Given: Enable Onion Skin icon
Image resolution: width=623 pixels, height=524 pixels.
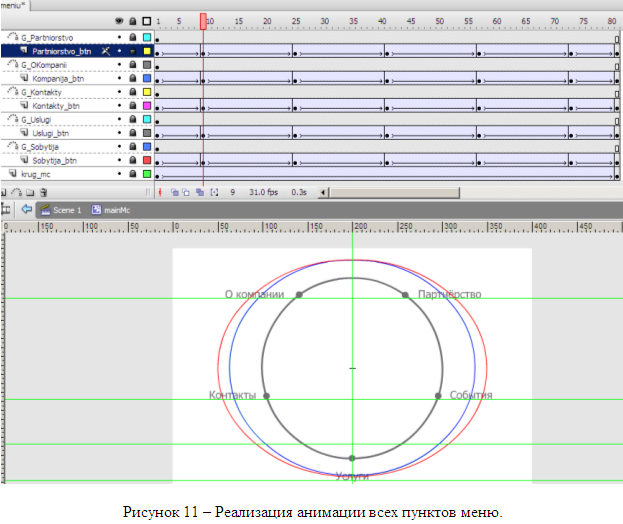Looking at the screenshot, I should coord(174,193).
